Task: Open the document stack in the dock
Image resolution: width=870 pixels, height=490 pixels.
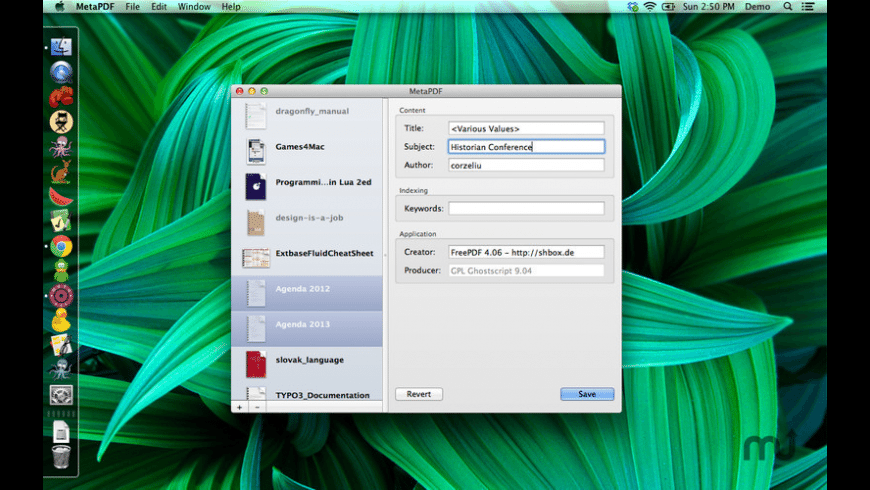Action: (x=61, y=432)
